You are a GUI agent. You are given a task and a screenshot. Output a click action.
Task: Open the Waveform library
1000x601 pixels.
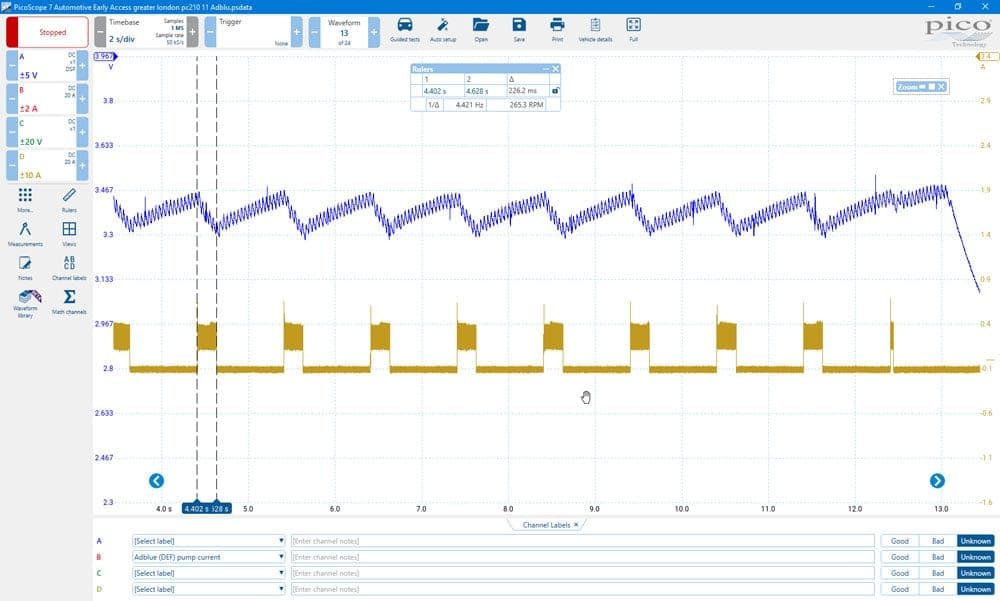pos(26,303)
